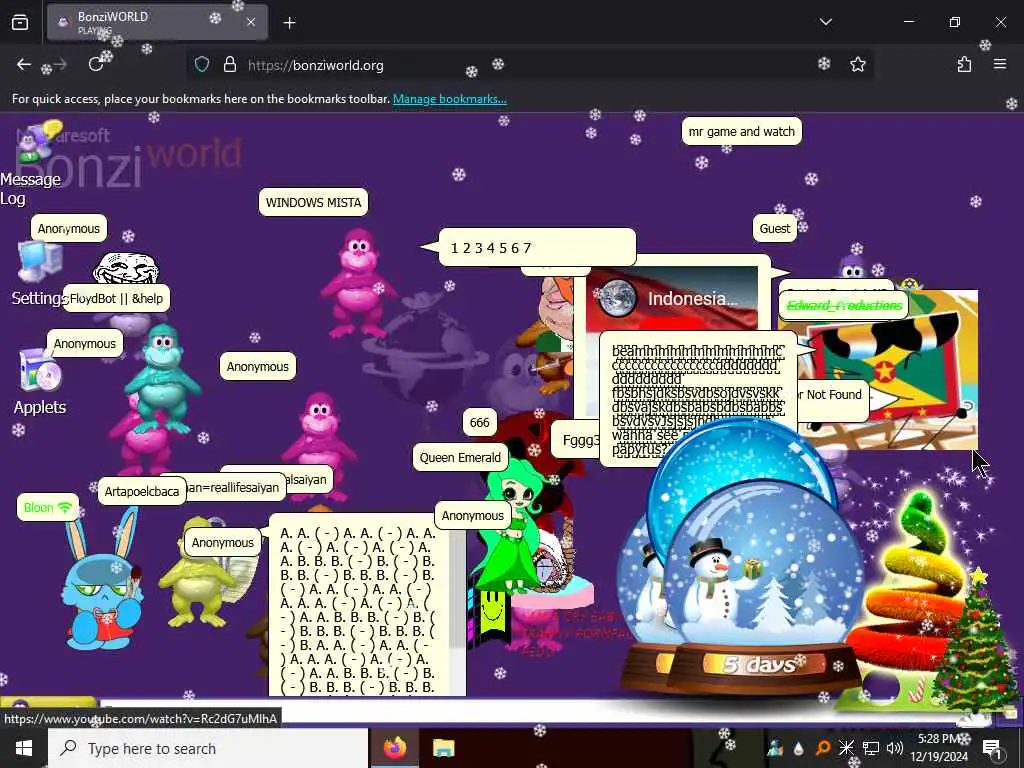Reload the BonziWORLD page
Image resolution: width=1024 pixels, height=768 pixels.
(x=96, y=65)
